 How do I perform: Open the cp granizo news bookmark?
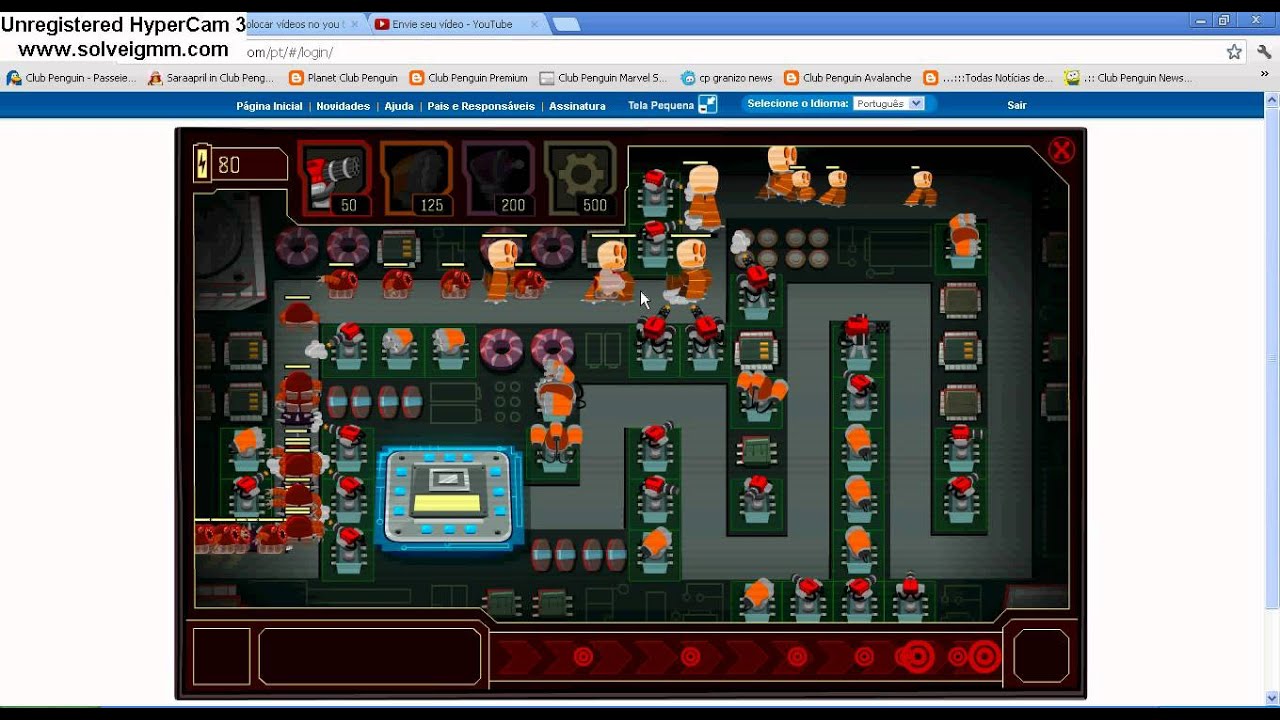[x=727, y=77]
